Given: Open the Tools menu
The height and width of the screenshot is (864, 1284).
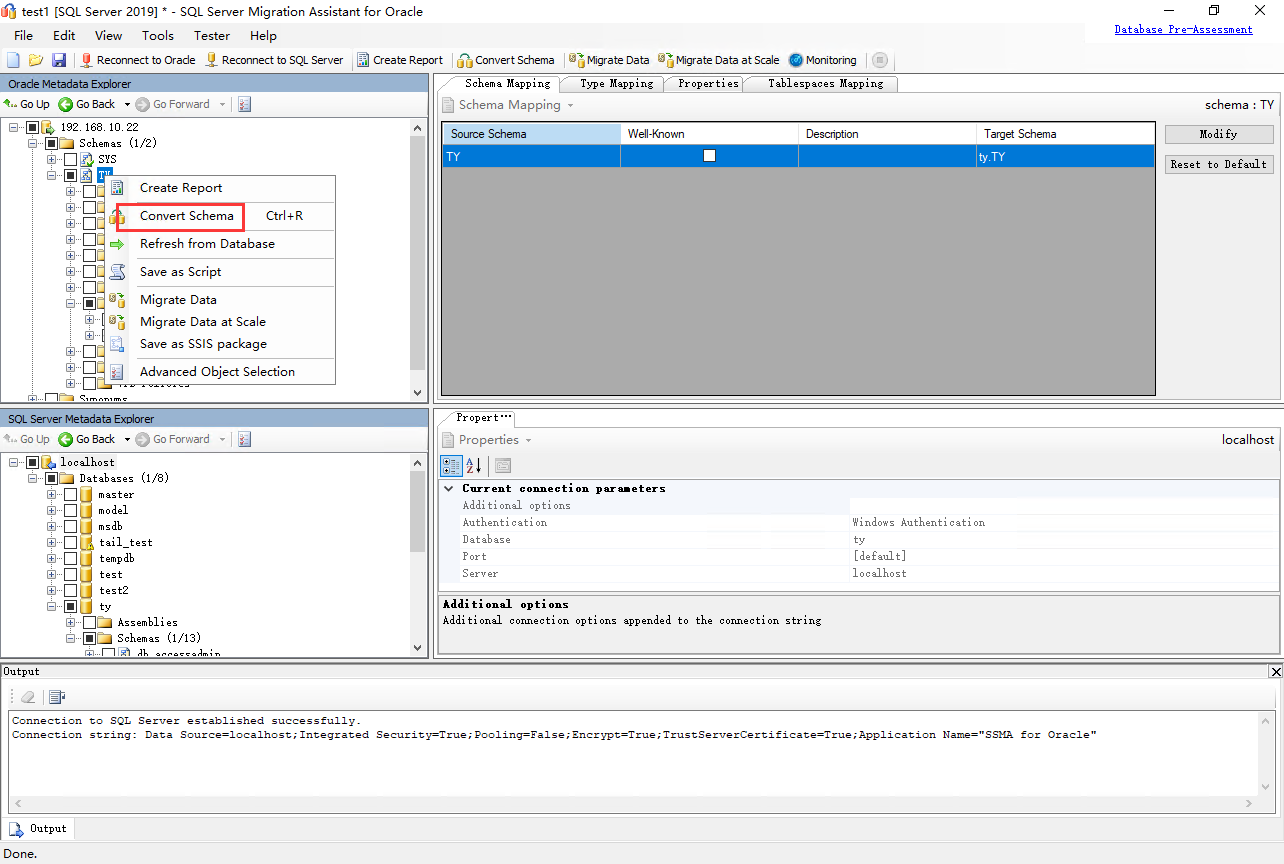Looking at the screenshot, I should (158, 36).
